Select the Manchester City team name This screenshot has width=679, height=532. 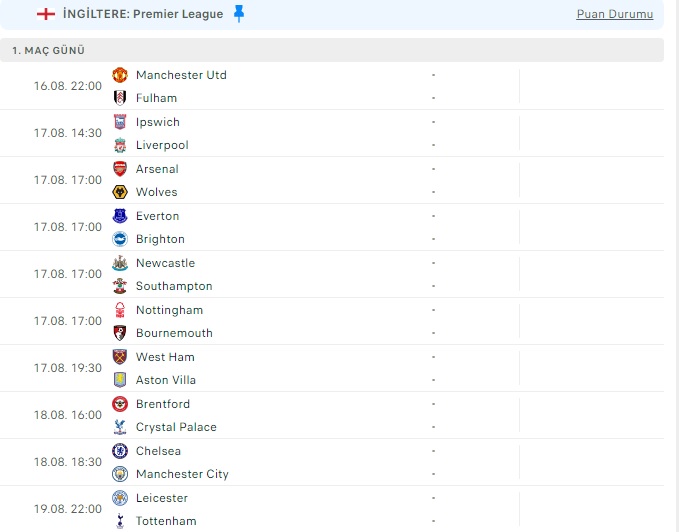click(x=182, y=474)
